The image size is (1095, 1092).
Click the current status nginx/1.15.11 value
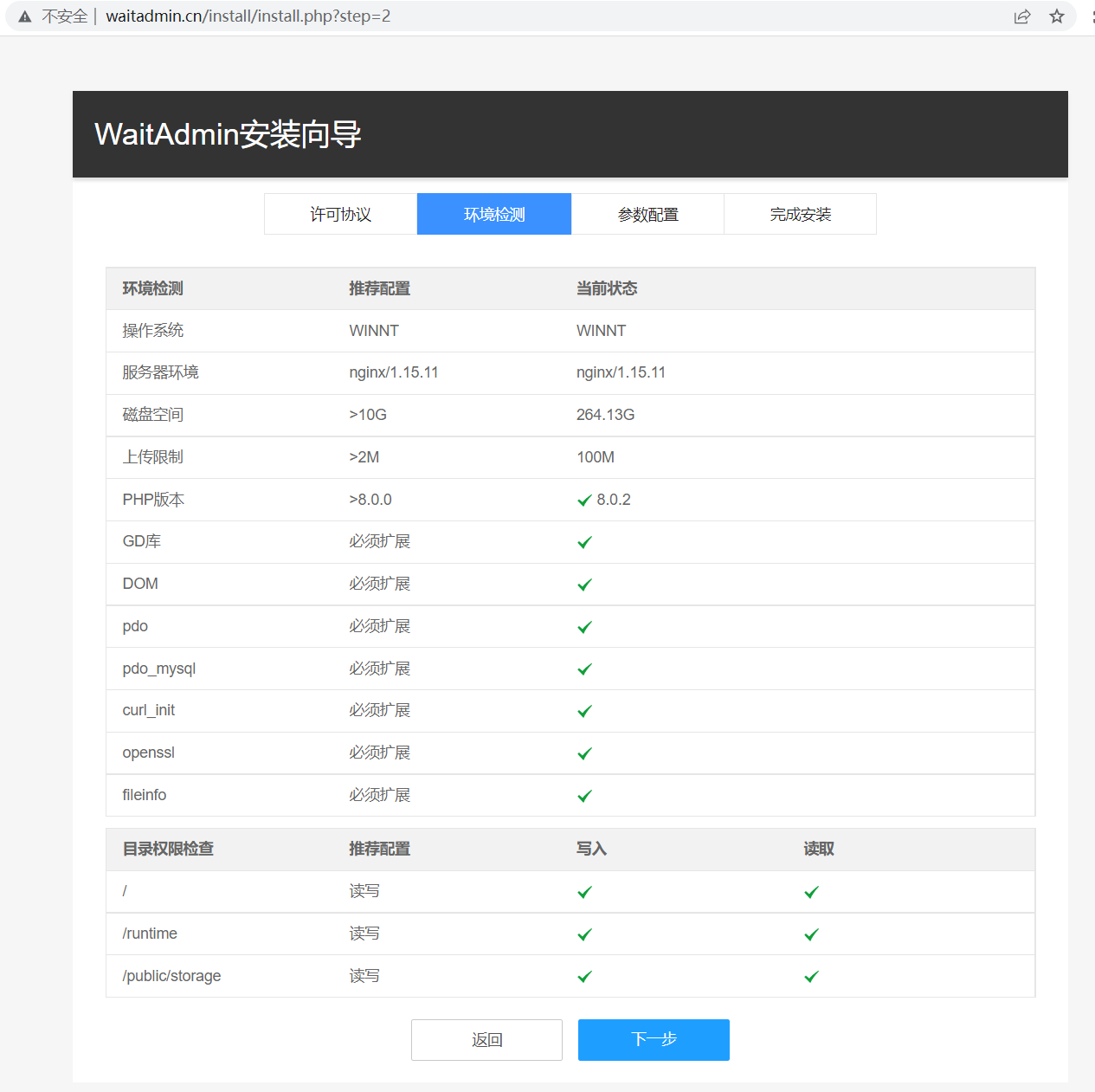pyautogui.click(x=621, y=372)
